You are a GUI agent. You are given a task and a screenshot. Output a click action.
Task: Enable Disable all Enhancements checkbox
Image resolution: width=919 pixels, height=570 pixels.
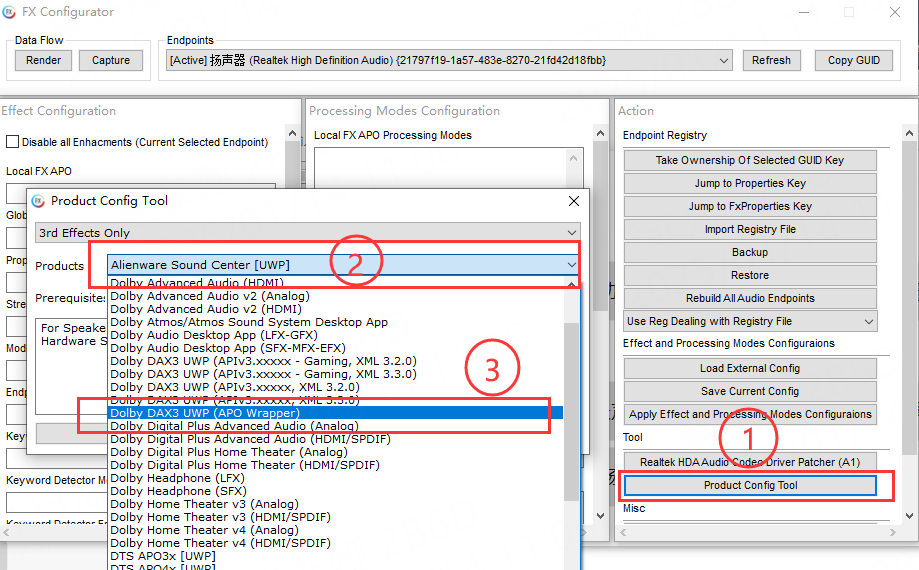[13, 142]
